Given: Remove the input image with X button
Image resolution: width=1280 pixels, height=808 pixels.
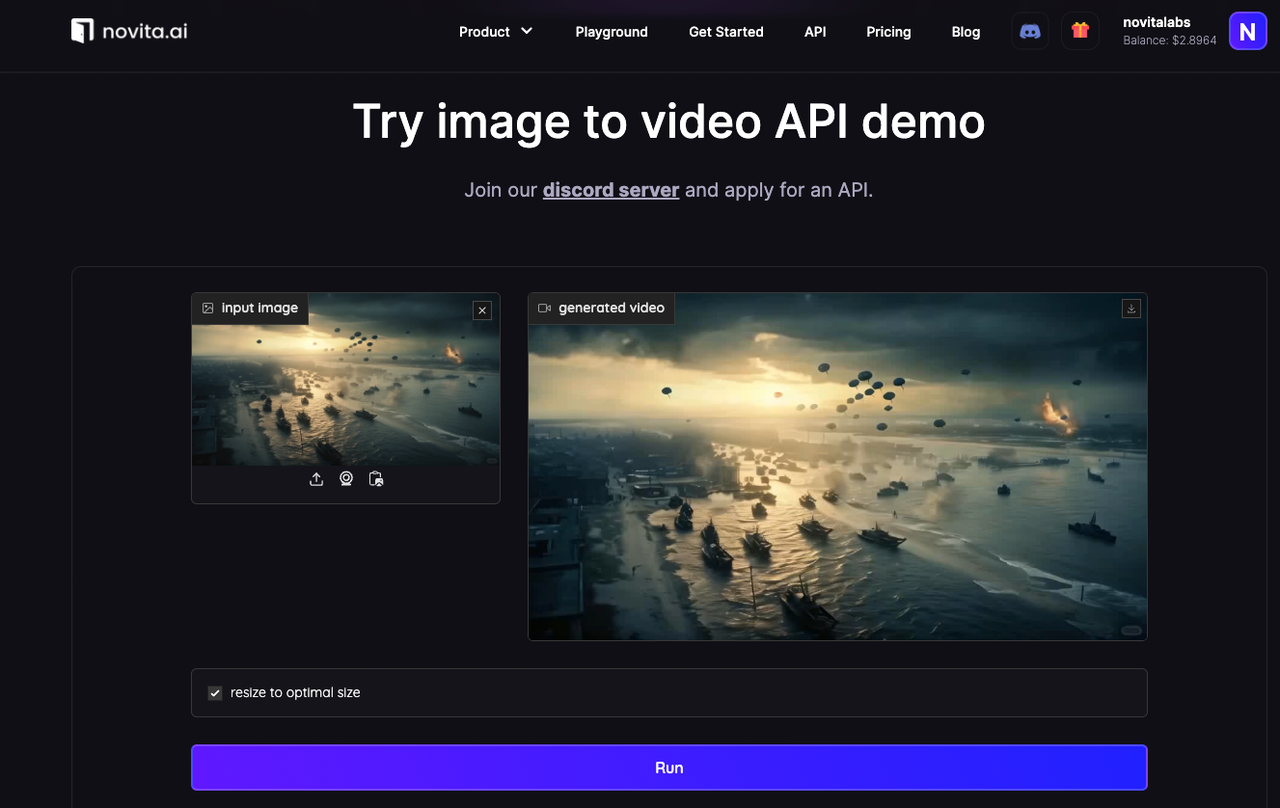Looking at the screenshot, I should tap(482, 310).
